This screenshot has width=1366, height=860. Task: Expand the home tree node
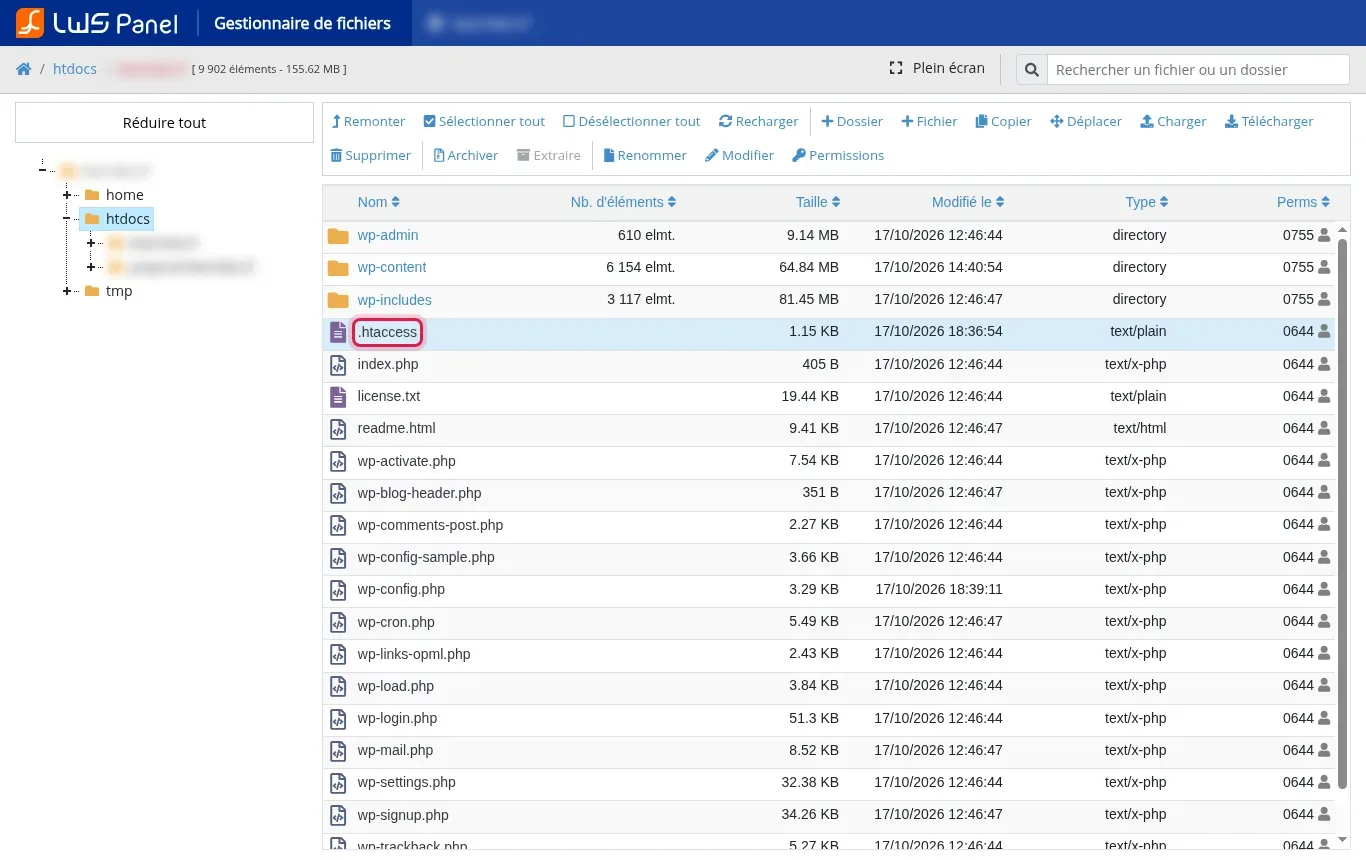click(67, 194)
